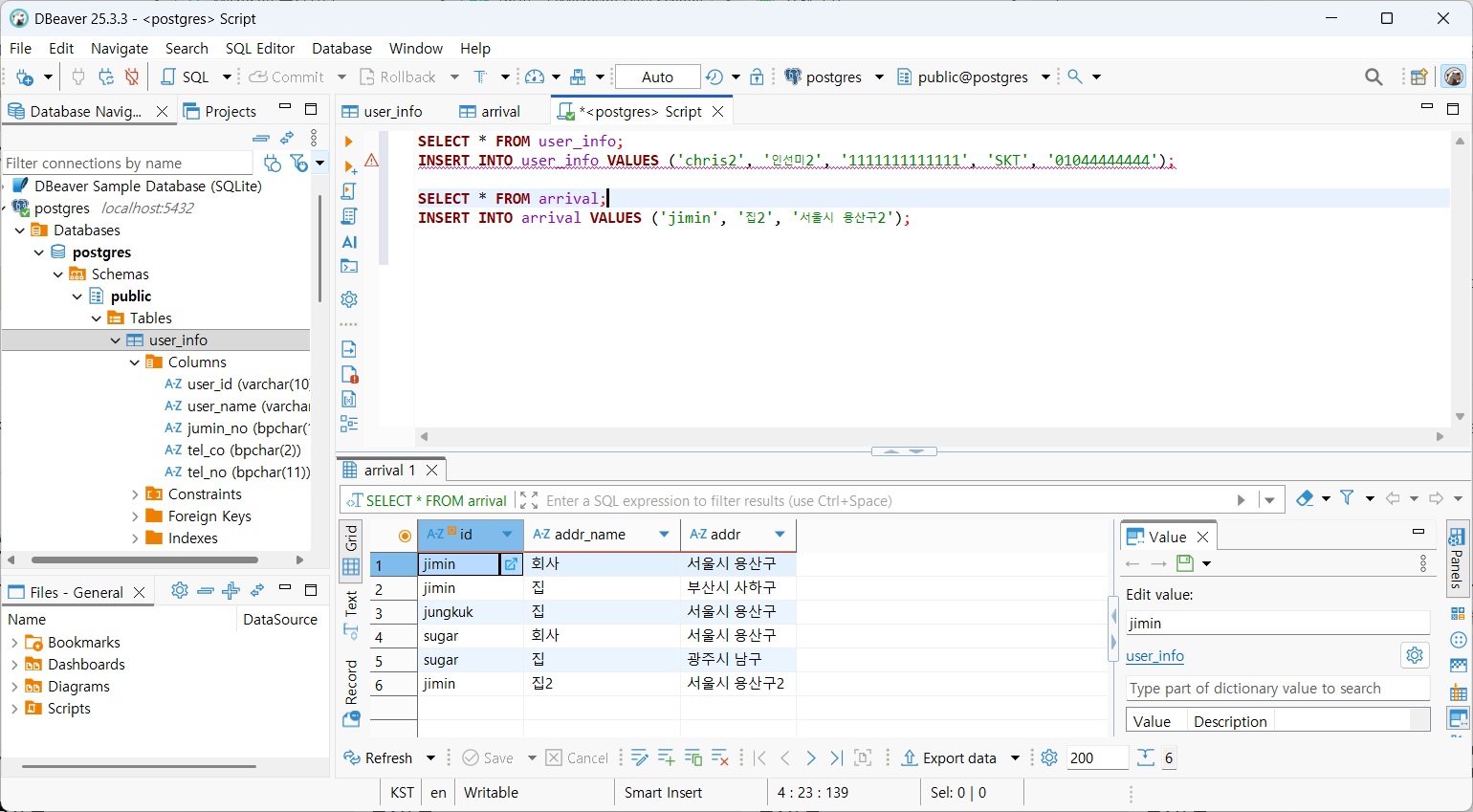Open the AI assistant icon in editor sidebar
The height and width of the screenshot is (812, 1473).
[349, 242]
